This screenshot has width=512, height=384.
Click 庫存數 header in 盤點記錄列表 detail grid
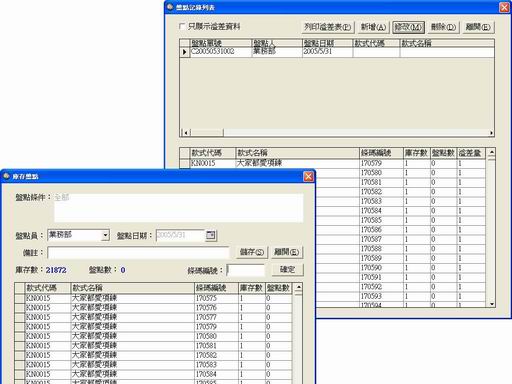coord(417,153)
